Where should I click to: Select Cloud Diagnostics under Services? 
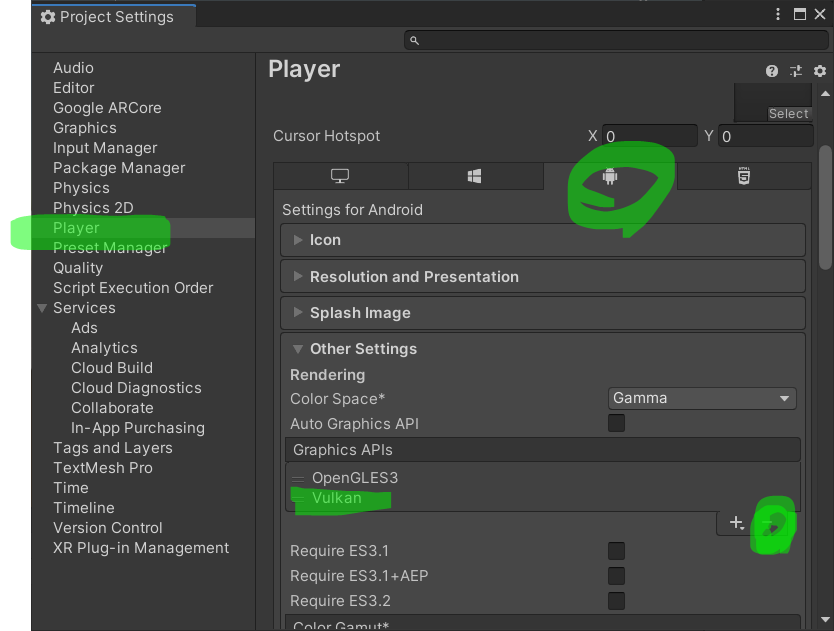pos(136,388)
